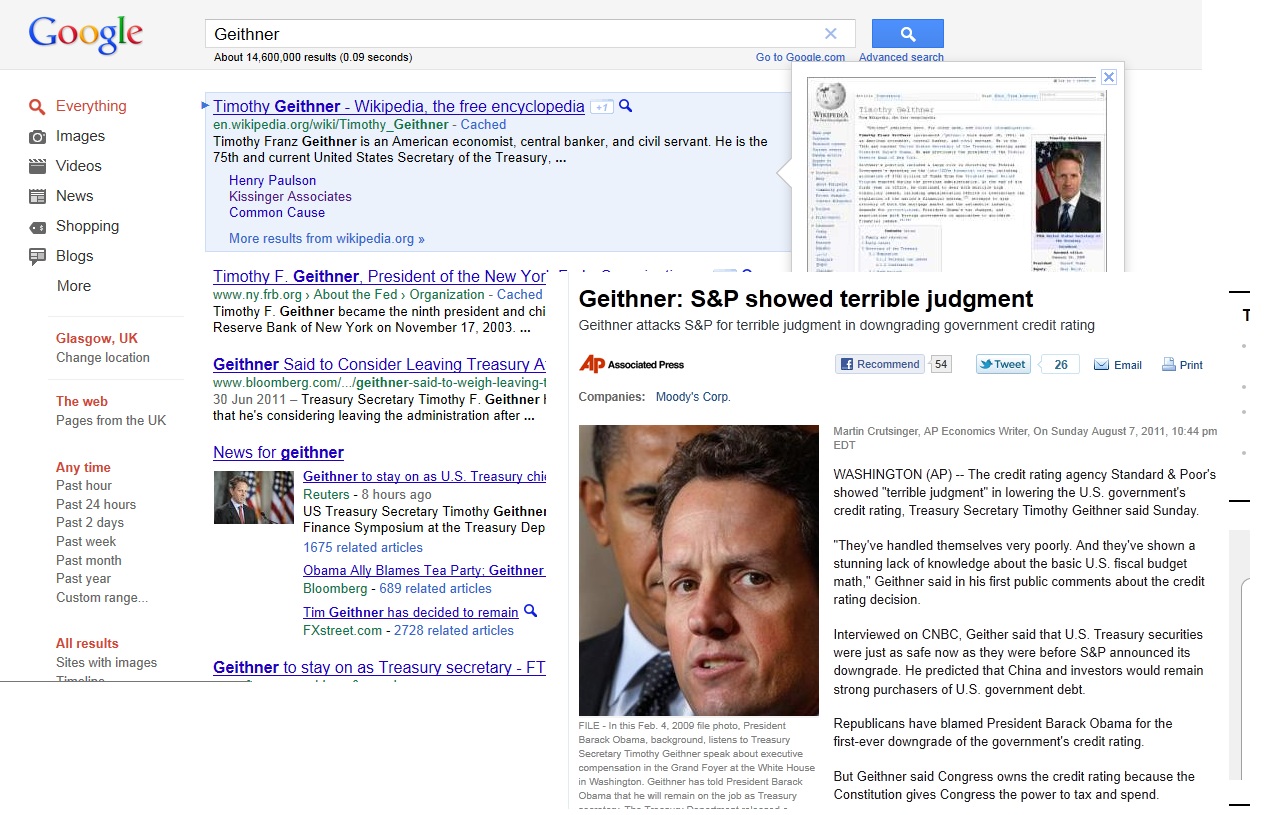
Task: Clear the search box with the X
Action: coord(830,34)
